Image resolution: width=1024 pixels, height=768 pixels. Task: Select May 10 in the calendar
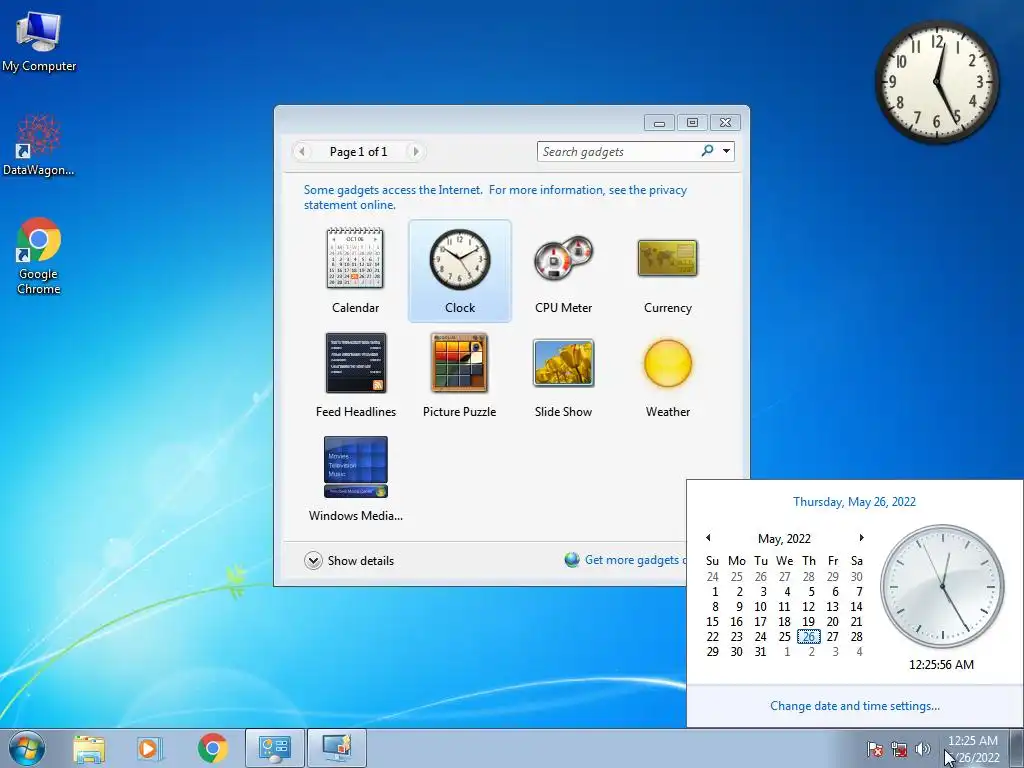coord(760,607)
